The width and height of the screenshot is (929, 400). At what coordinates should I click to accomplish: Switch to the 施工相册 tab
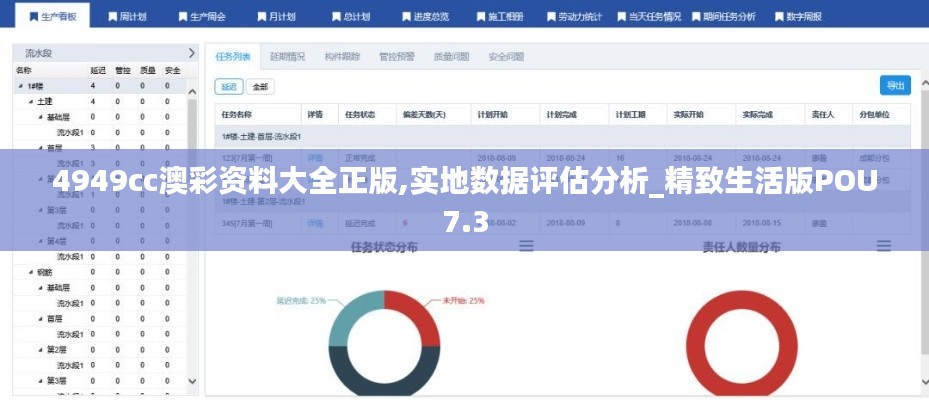(x=500, y=17)
